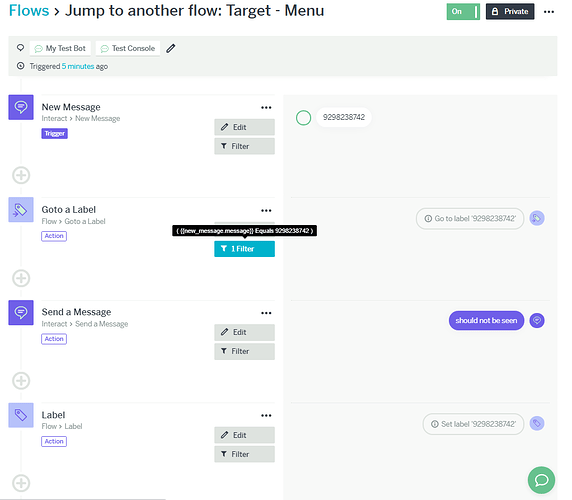Go back to the Flows breadcrumb link
The height and width of the screenshot is (500, 572).
tap(29, 11)
